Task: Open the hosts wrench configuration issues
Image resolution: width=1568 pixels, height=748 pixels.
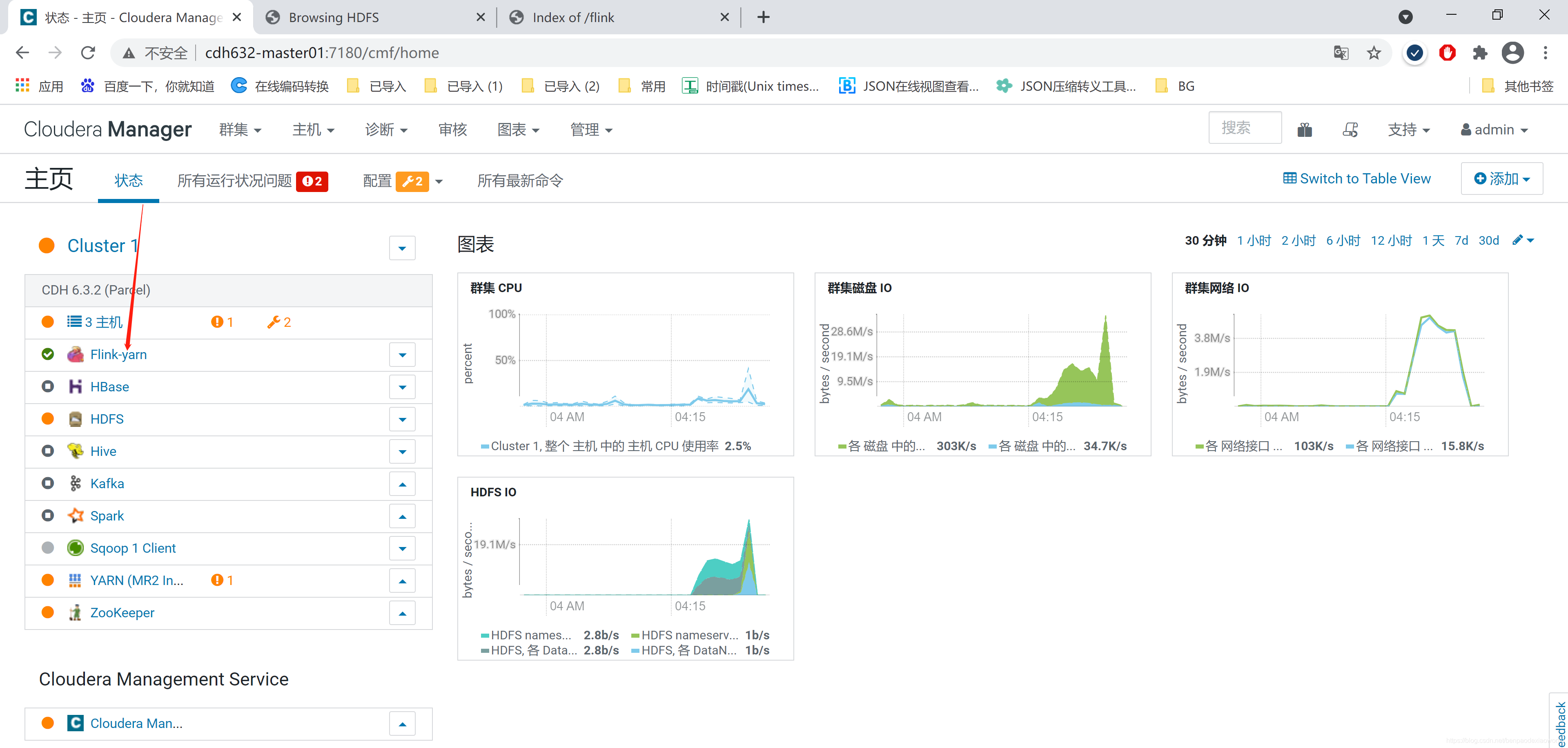Action: tap(279, 322)
